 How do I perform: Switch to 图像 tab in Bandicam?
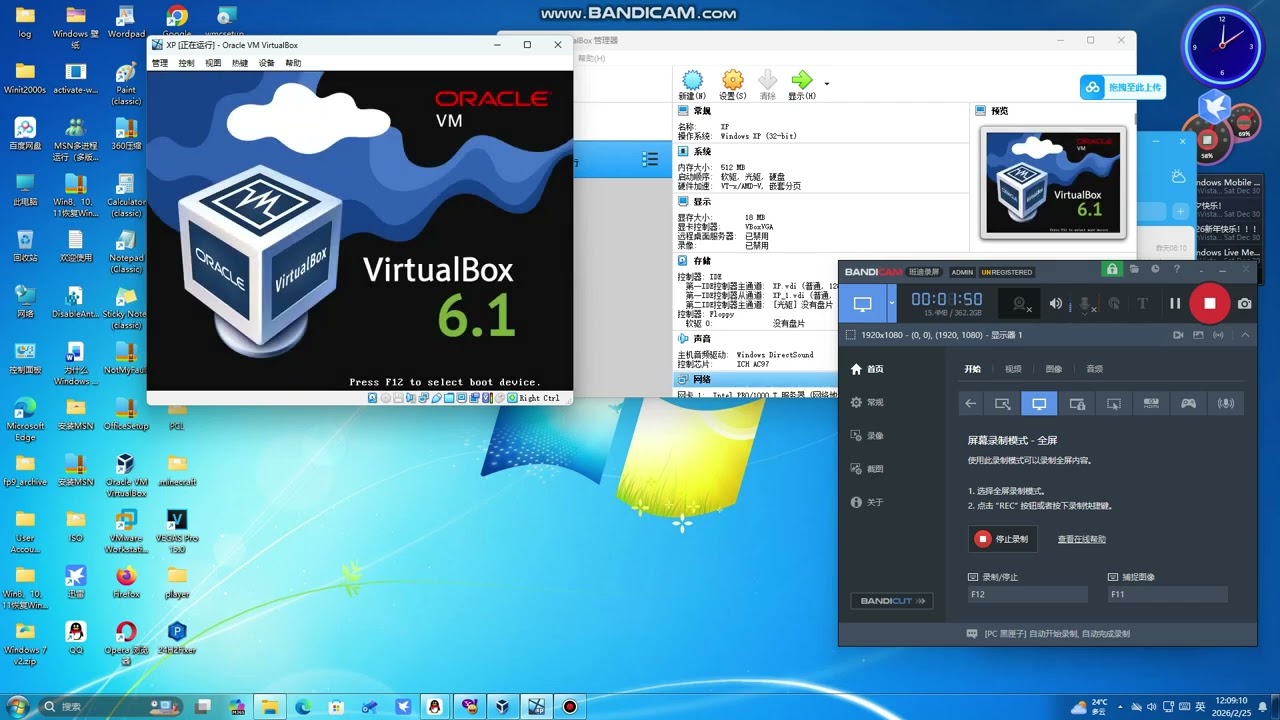(x=1054, y=369)
